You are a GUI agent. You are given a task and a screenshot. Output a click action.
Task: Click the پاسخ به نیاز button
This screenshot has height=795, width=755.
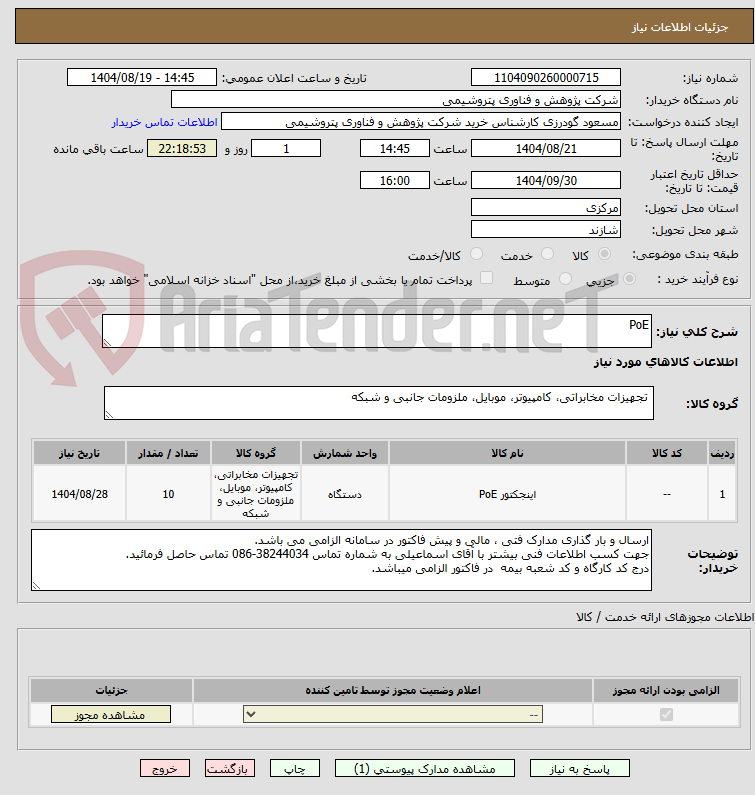click(x=580, y=769)
